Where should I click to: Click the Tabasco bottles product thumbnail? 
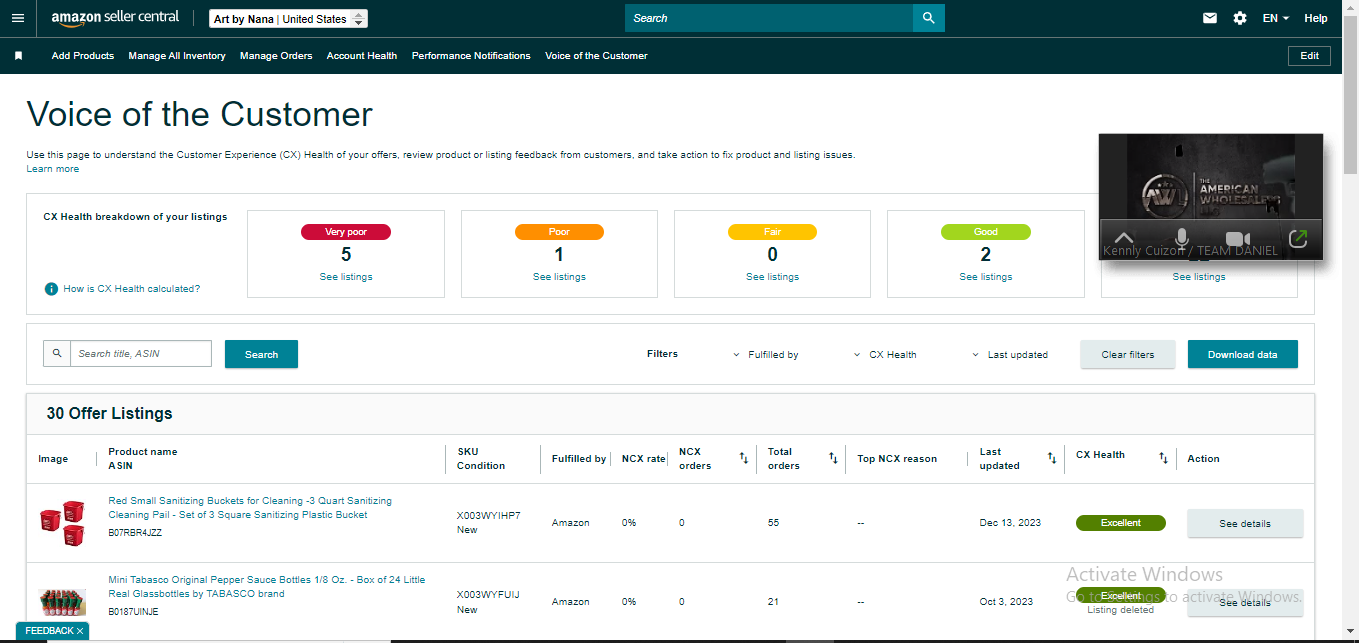coord(62,602)
